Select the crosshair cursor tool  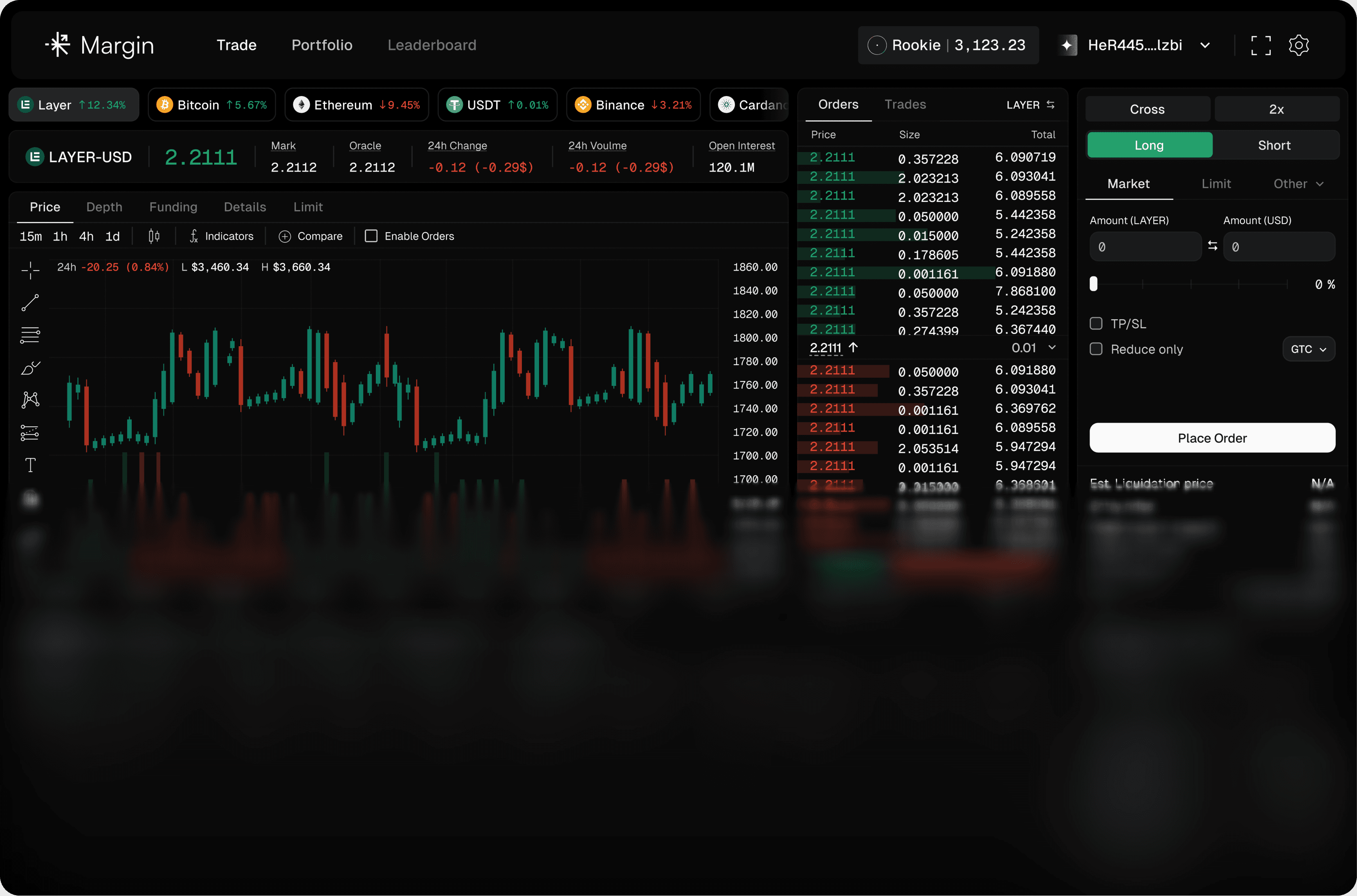[30, 270]
